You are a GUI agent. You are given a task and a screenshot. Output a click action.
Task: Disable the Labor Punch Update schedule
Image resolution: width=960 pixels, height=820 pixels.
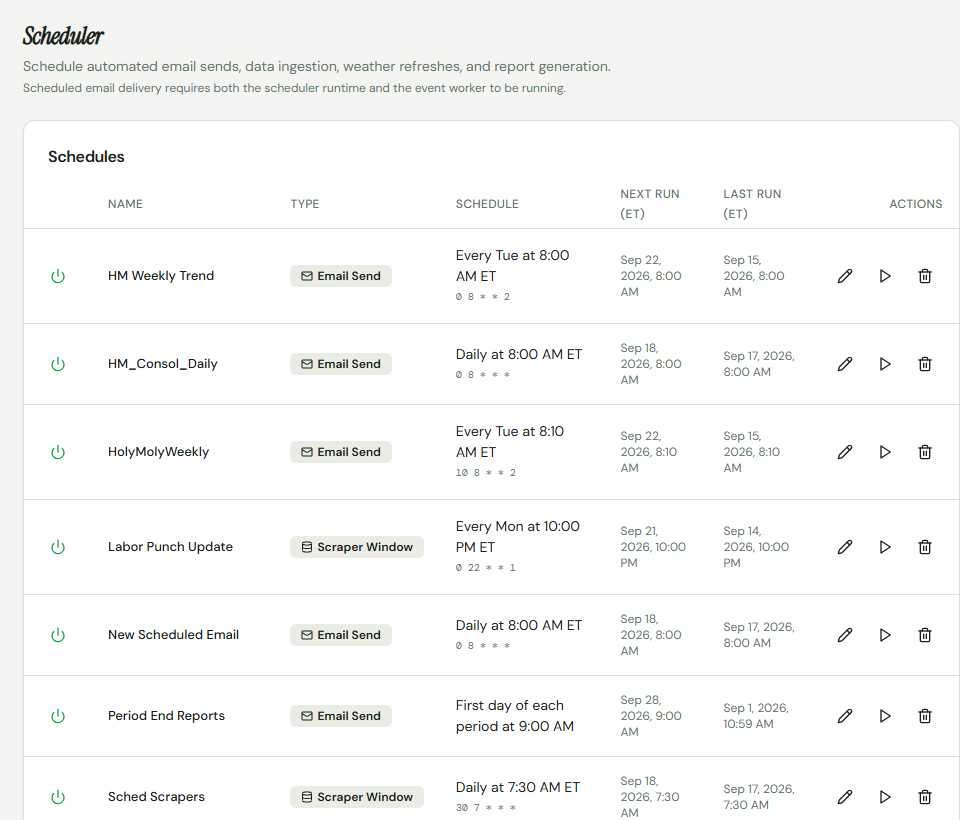58,547
